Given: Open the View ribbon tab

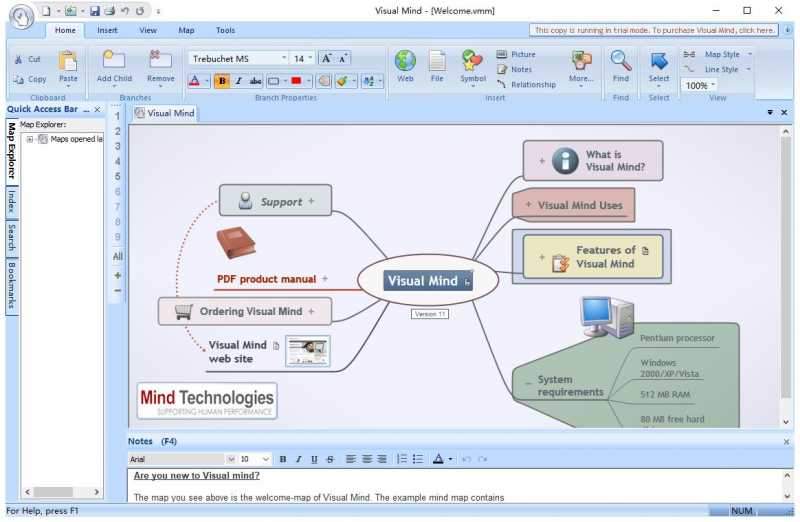Looking at the screenshot, I should [x=148, y=30].
